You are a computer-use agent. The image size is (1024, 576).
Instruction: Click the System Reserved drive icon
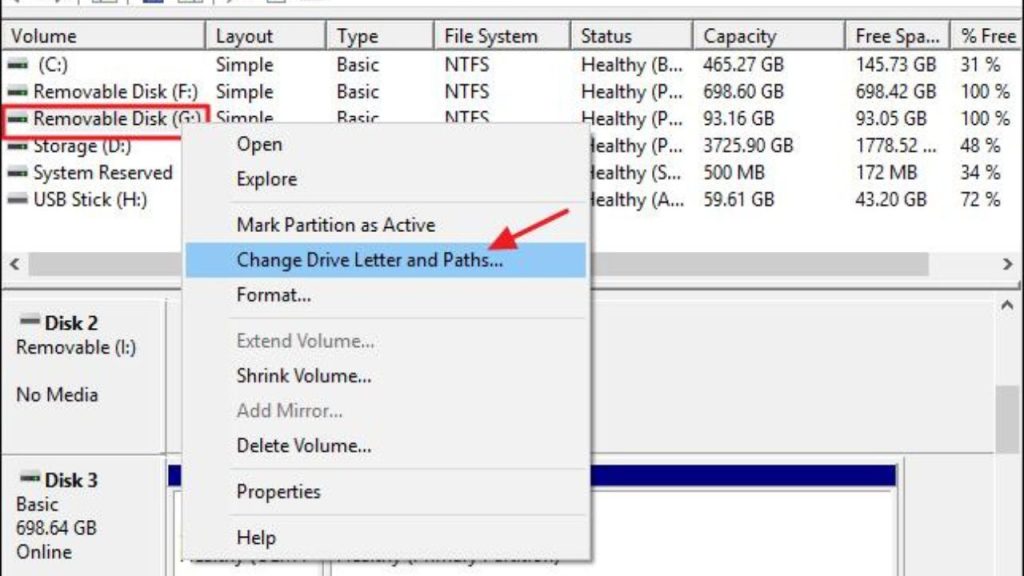pyautogui.click(x=18, y=172)
